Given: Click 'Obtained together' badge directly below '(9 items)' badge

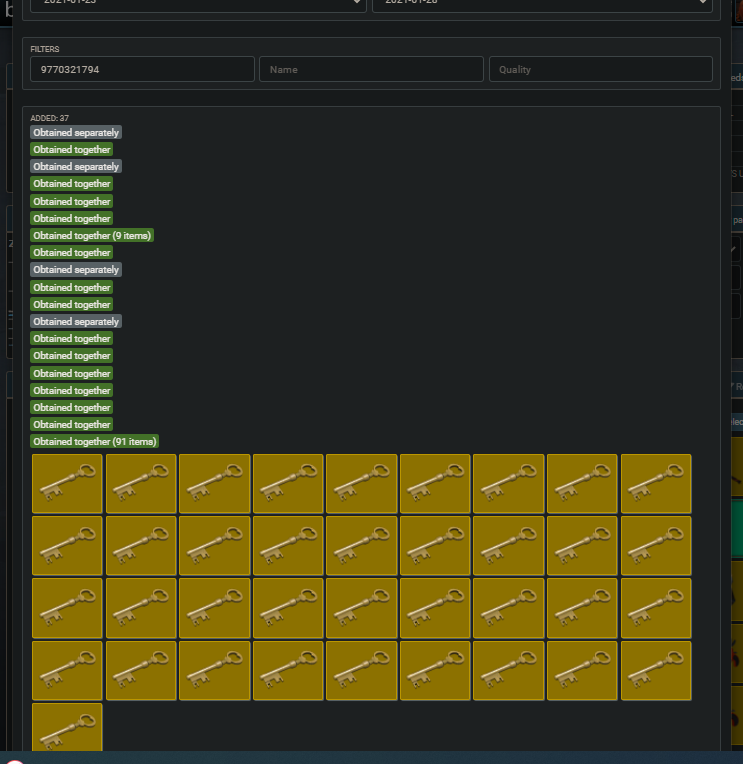Looking at the screenshot, I should click(x=72, y=252).
